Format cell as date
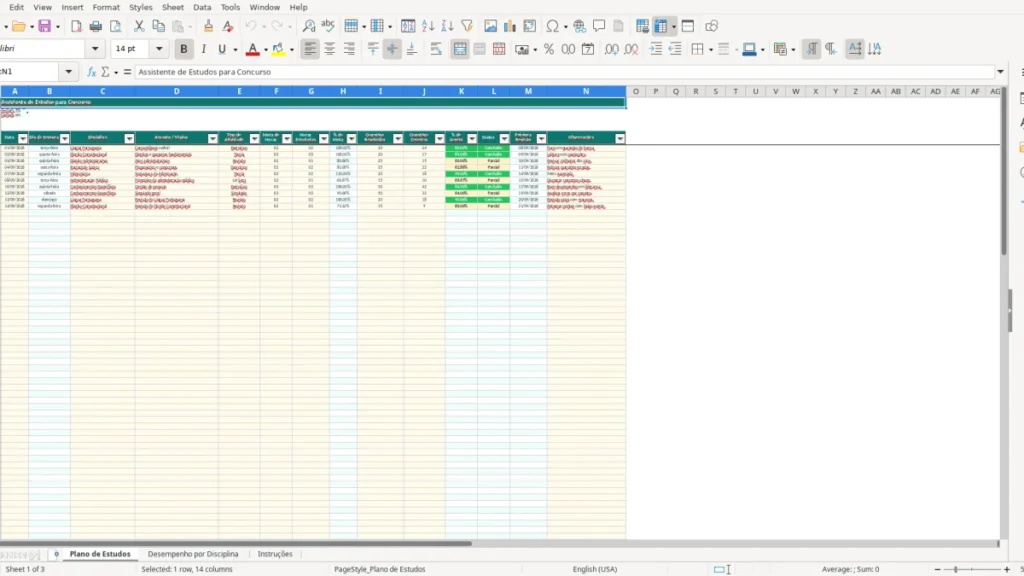The width and height of the screenshot is (1024, 576). click(588, 49)
